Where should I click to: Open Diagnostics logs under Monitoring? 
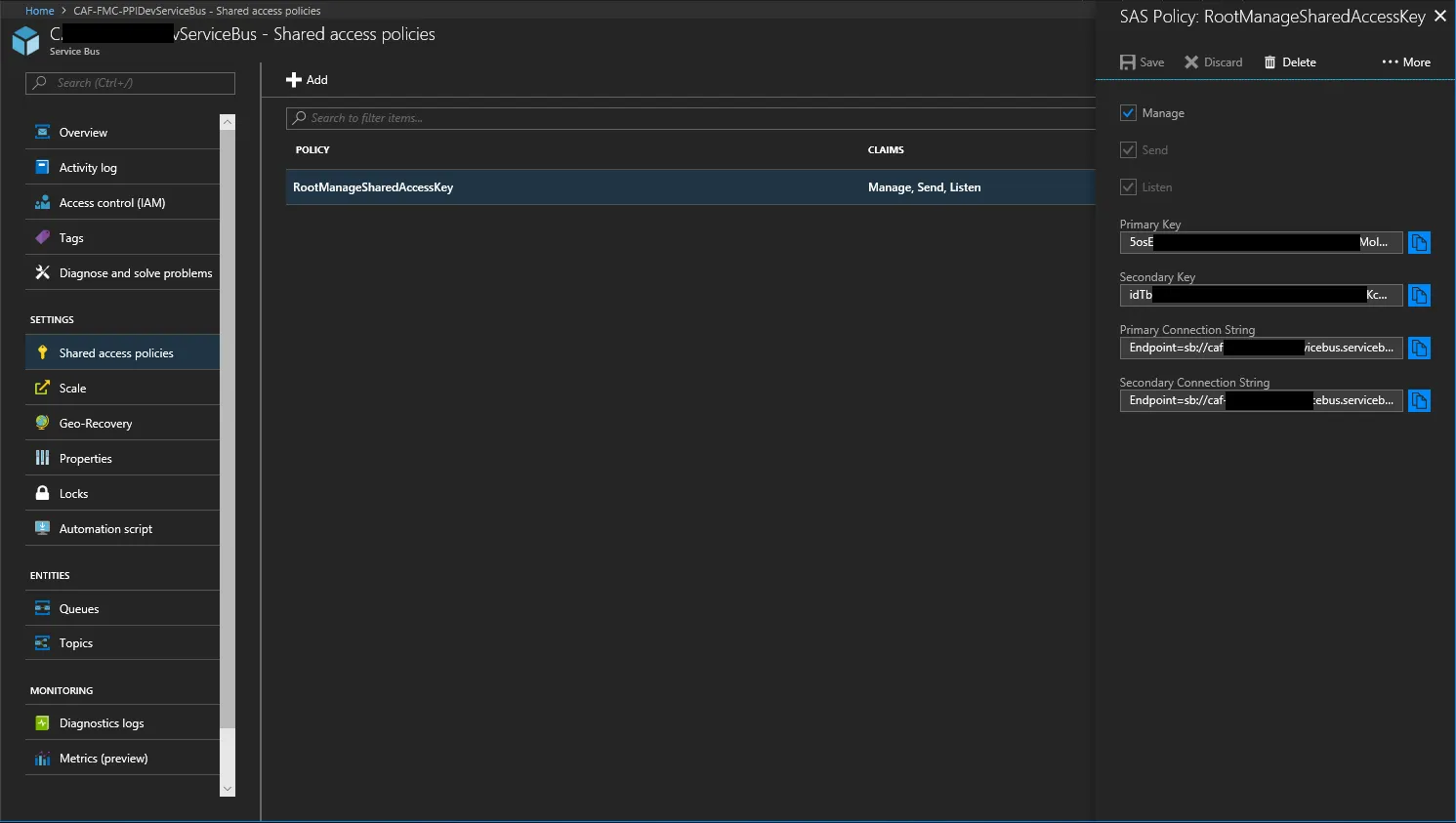click(122, 722)
